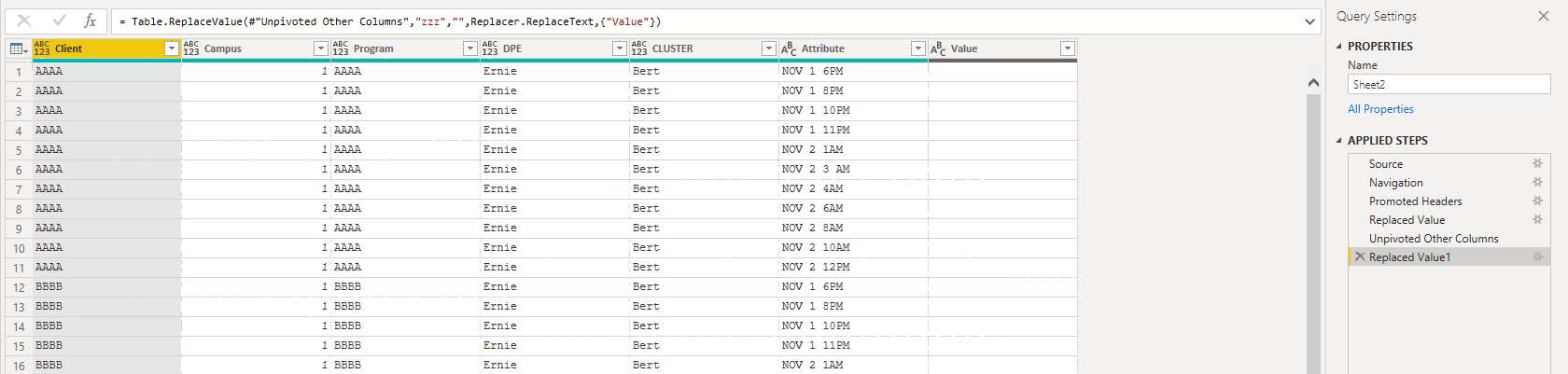The width and height of the screenshot is (1568, 374).
Task: Click scroll up arrow of data grid
Action: [x=1313, y=83]
